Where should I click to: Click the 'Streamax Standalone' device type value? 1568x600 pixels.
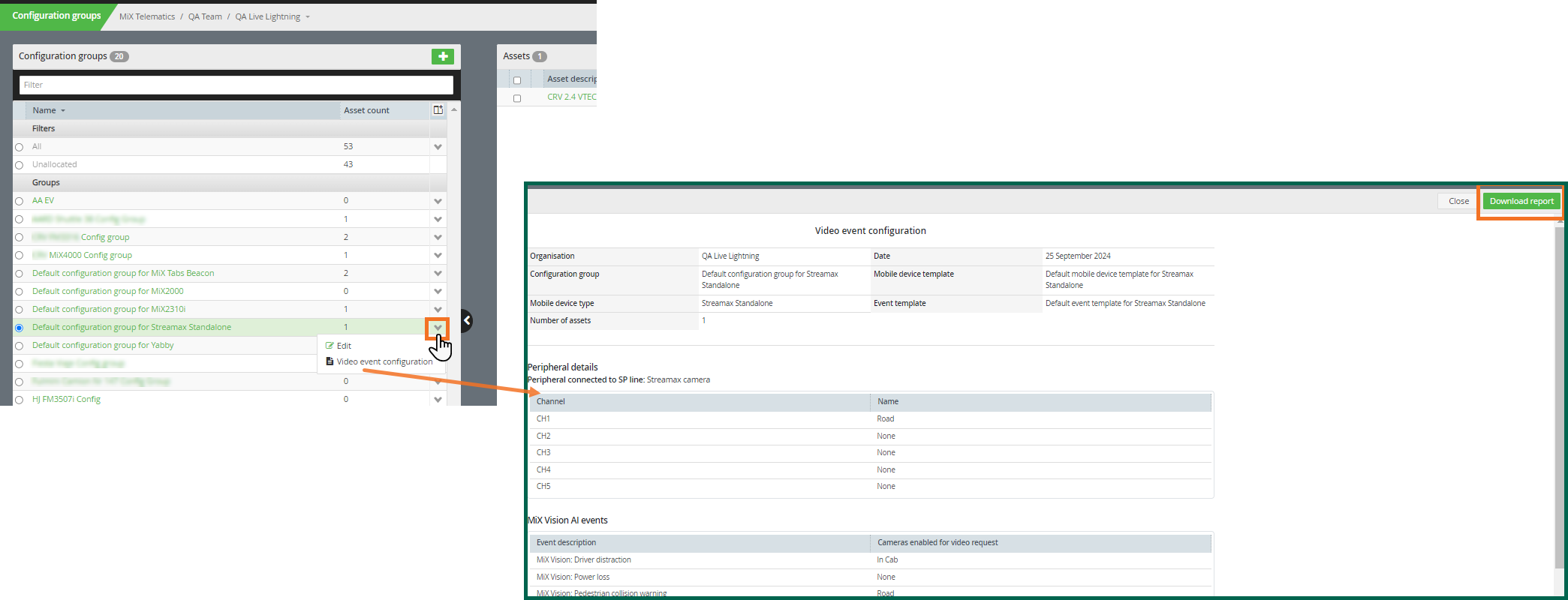737,303
